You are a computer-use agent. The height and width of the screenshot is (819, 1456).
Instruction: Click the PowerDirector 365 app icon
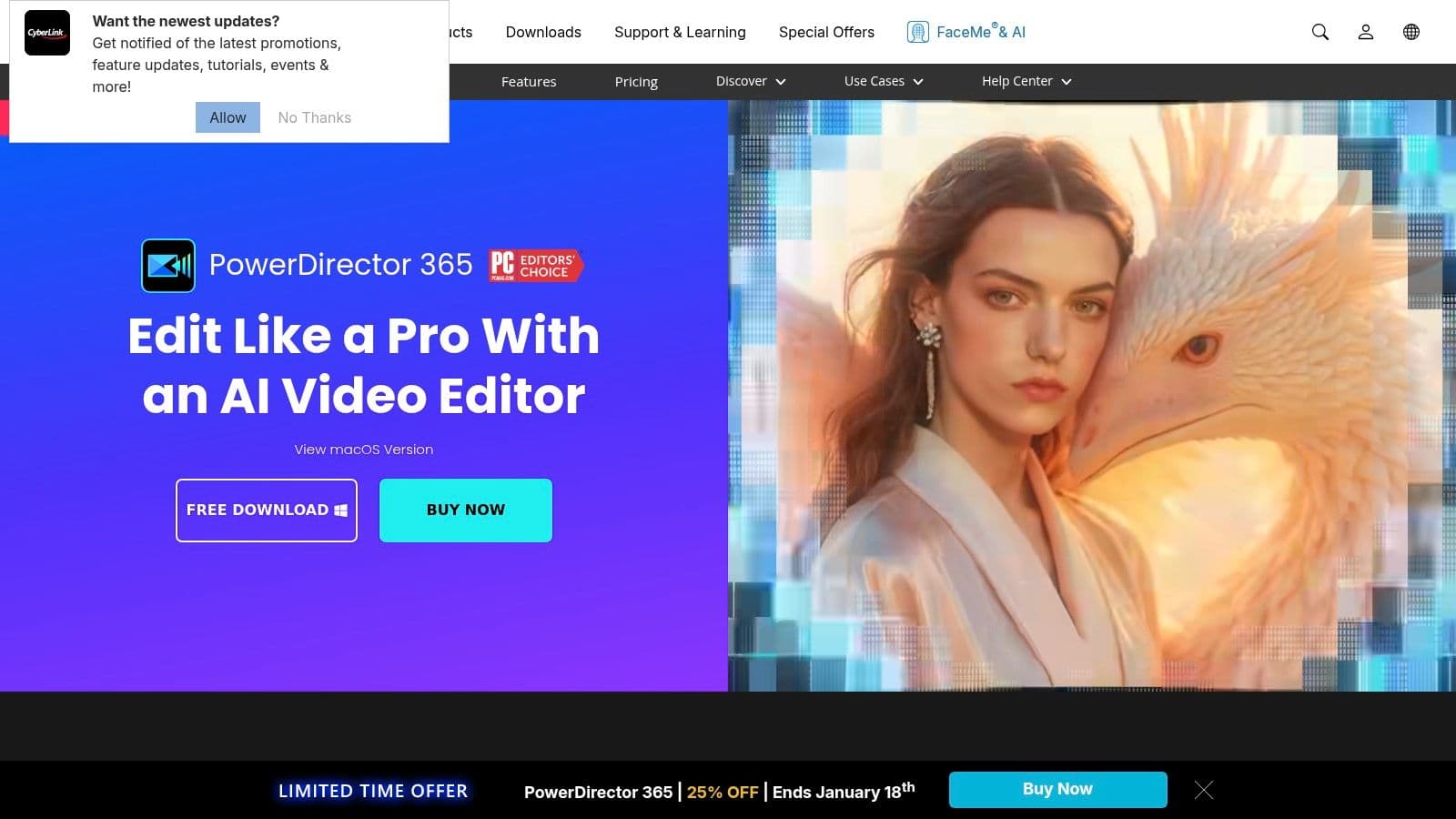168,265
